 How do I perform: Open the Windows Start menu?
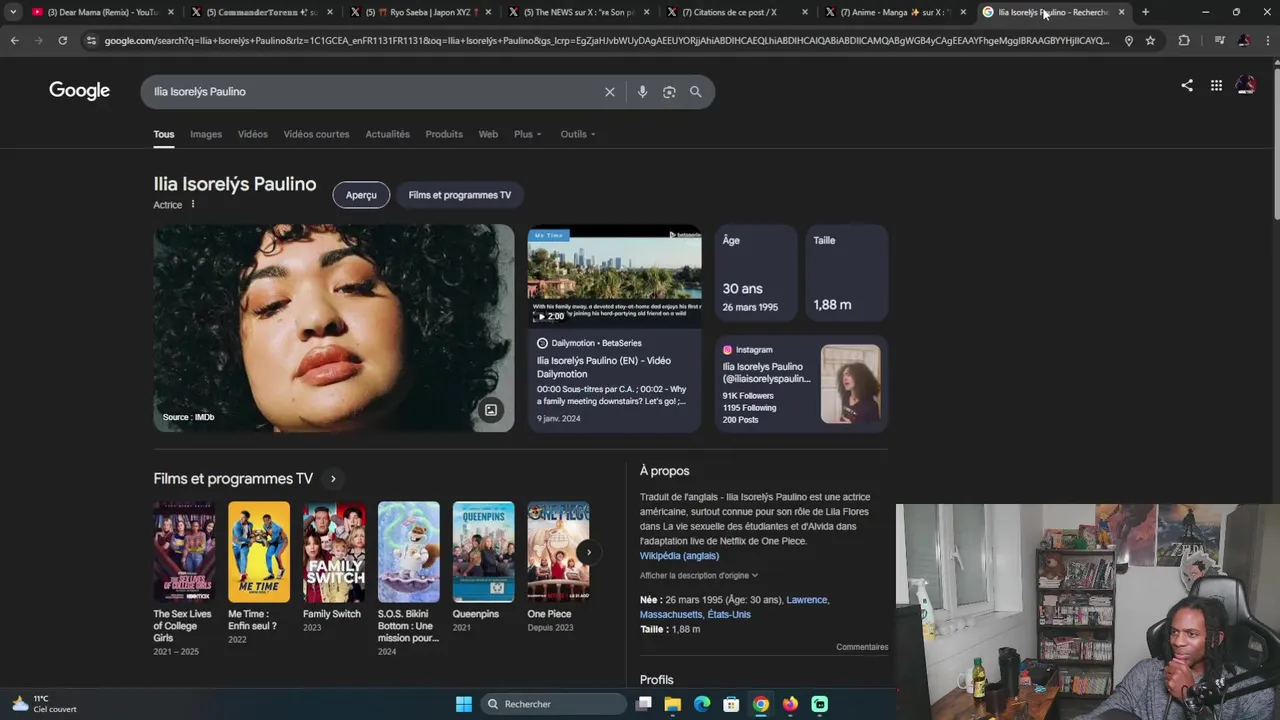(x=464, y=704)
